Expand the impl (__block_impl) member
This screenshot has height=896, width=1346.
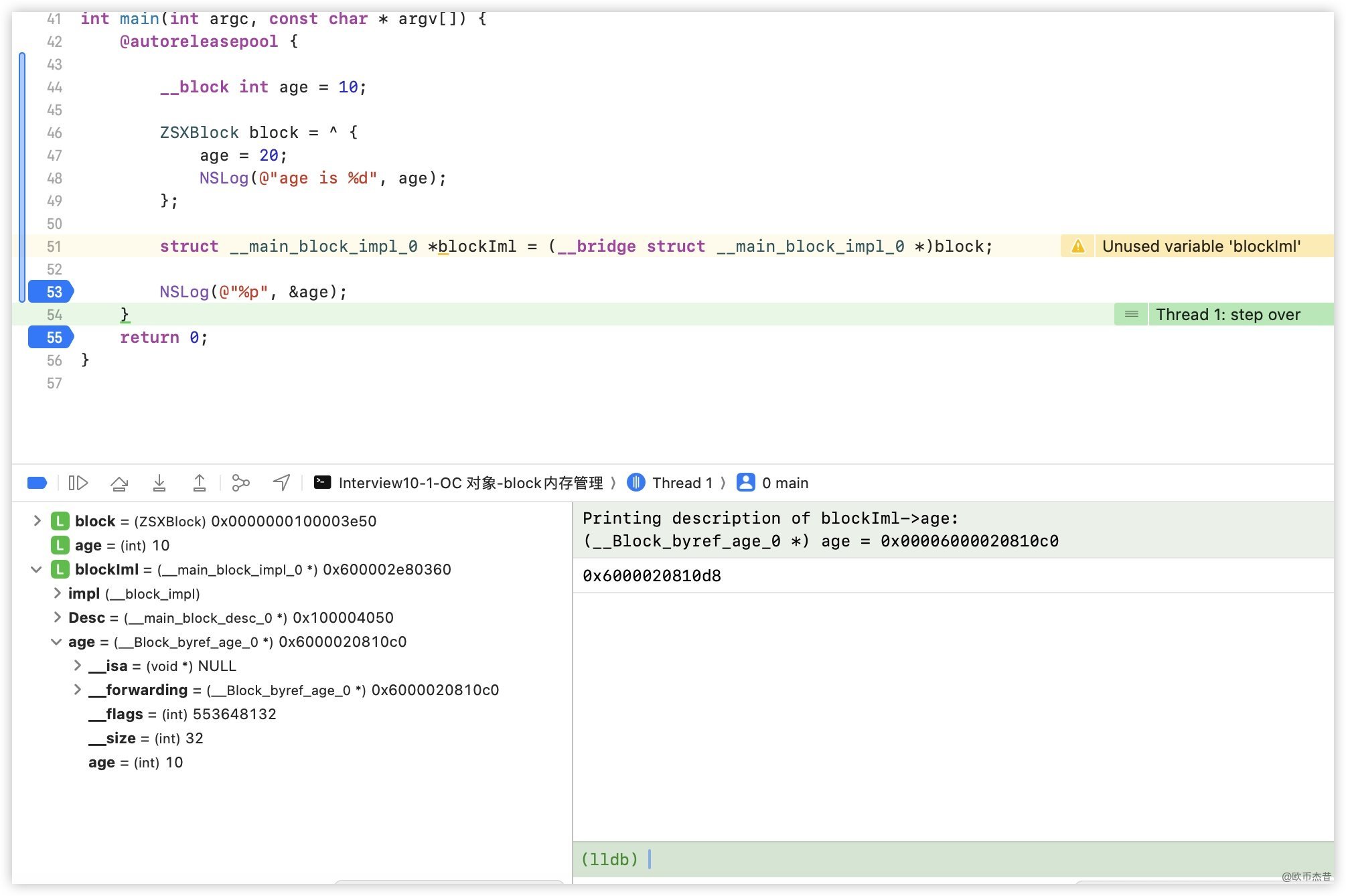pyautogui.click(x=58, y=593)
